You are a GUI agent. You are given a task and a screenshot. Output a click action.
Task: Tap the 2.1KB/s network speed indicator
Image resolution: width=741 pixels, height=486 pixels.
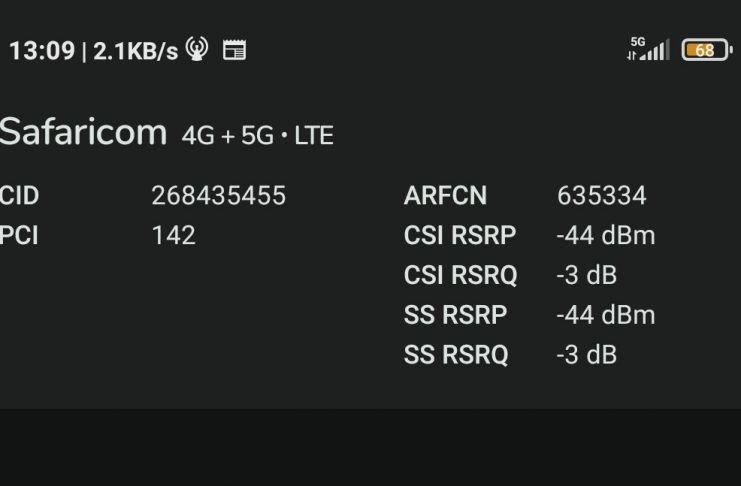click(136, 51)
